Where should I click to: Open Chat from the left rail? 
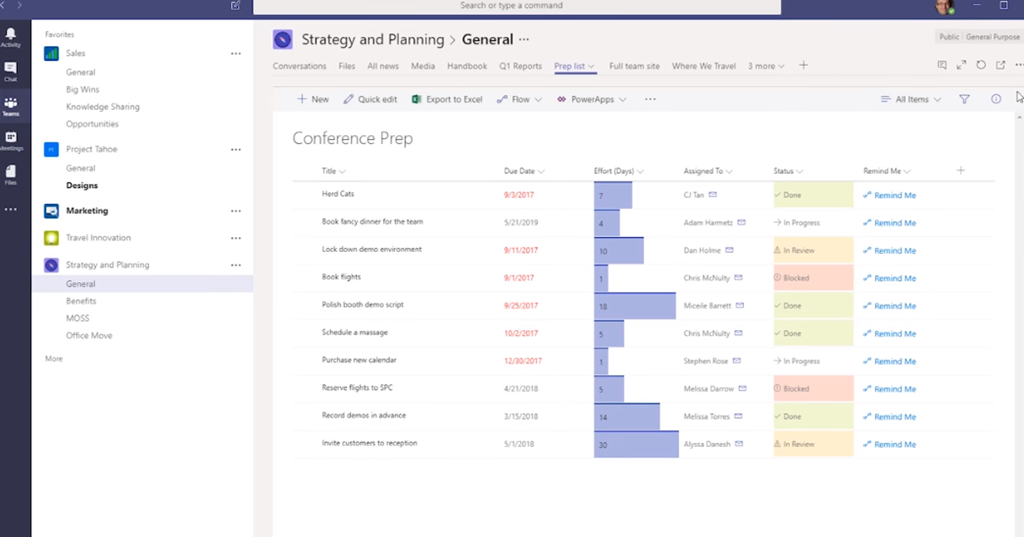tap(11, 72)
